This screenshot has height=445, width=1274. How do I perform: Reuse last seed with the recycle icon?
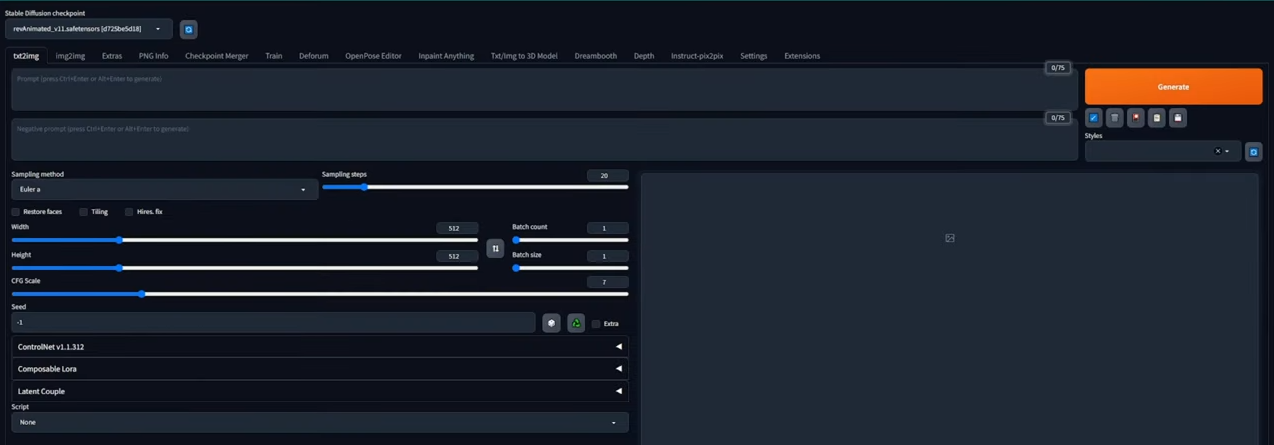pos(576,323)
